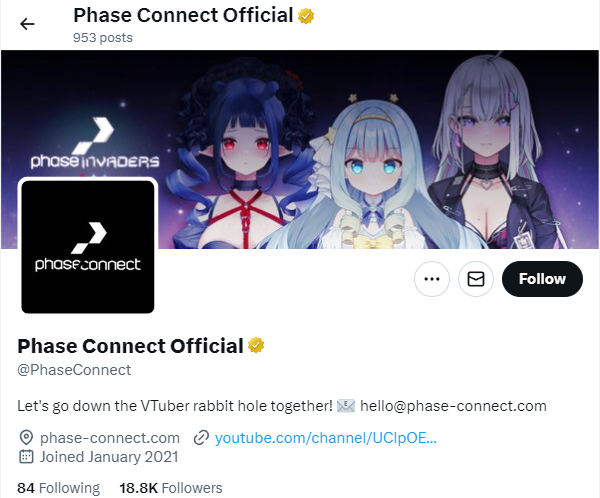Screen dimensions: 600x498
Task: Click the location pin icon
Action: point(26,438)
